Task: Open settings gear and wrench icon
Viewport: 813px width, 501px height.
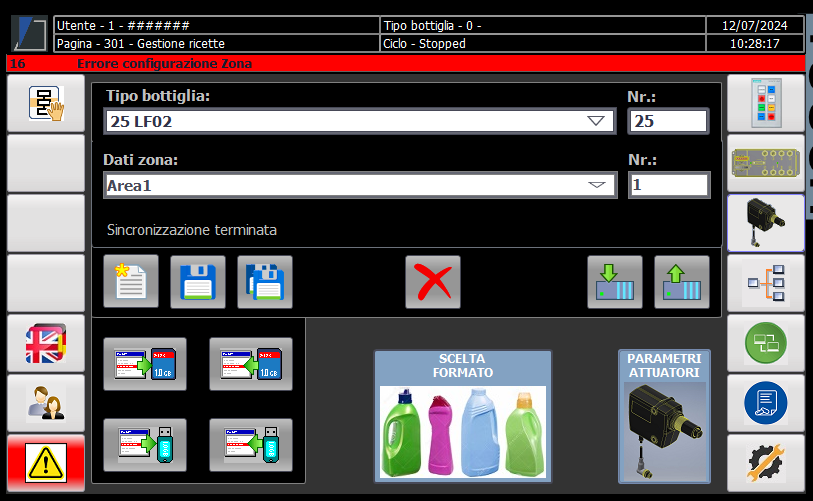Action: click(x=766, y=463)
